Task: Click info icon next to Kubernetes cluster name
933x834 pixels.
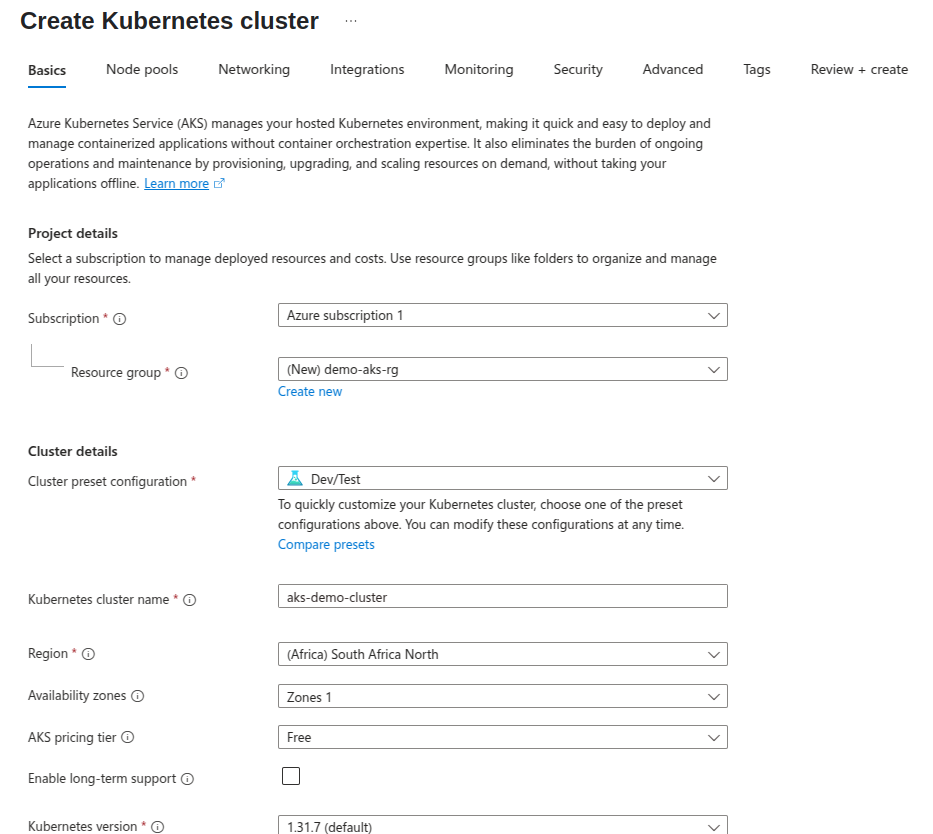Action: 189,600
